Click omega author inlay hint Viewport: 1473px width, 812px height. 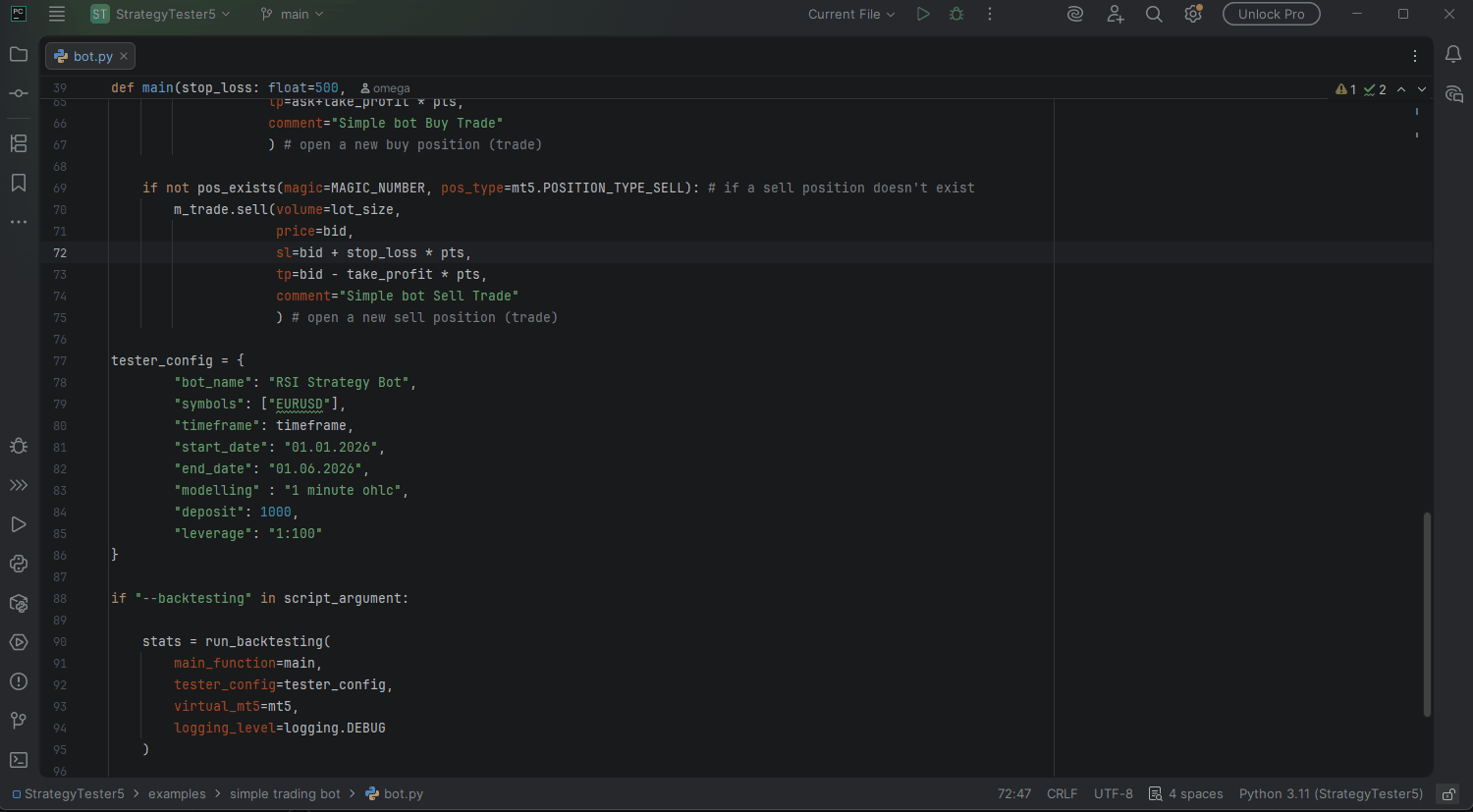pos(385,88)
